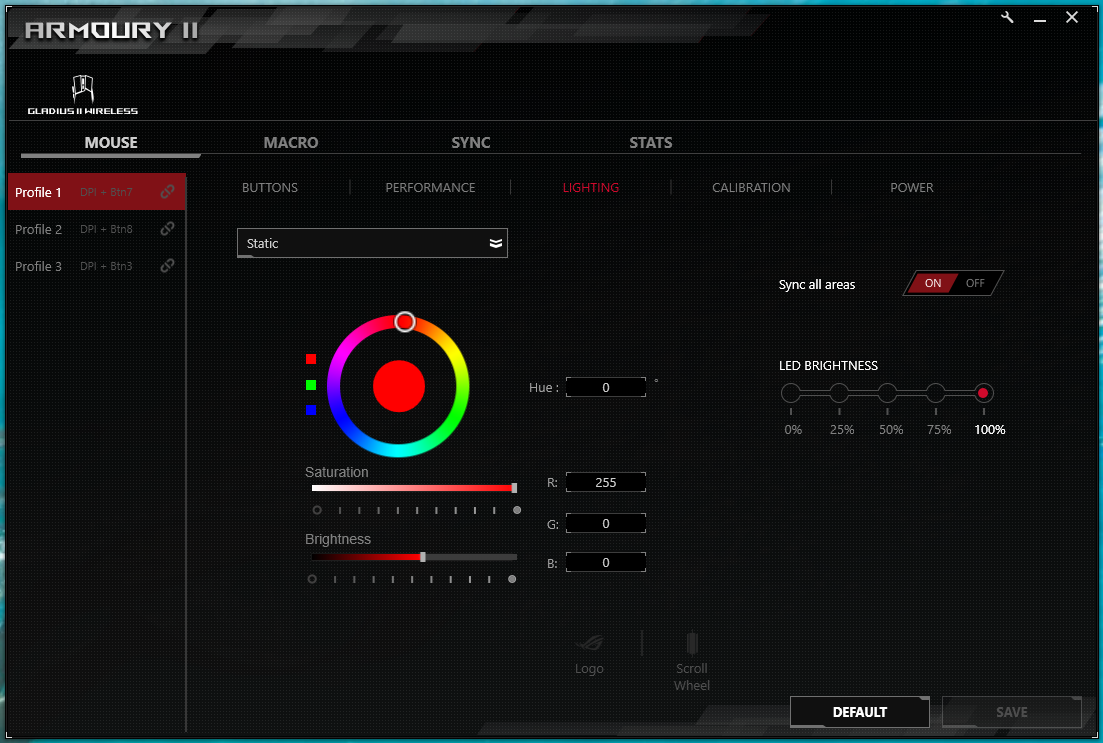The image size is (1103, 743).
Task: Click the hue ring selector handle
Action: tap(404, 322)
